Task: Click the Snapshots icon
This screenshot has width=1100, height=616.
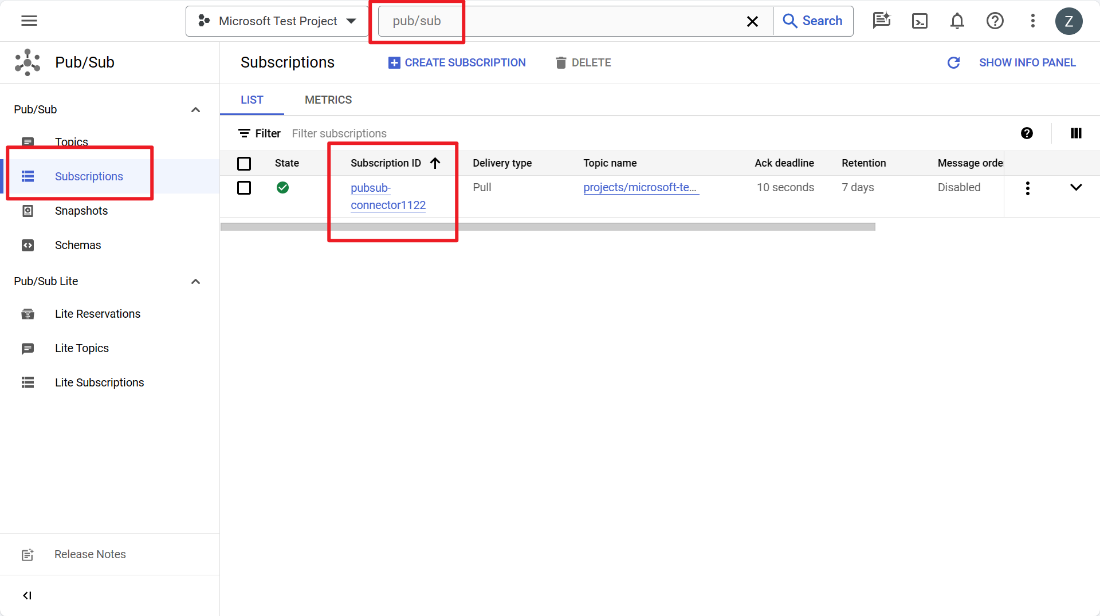Action: tap(28, 210)
